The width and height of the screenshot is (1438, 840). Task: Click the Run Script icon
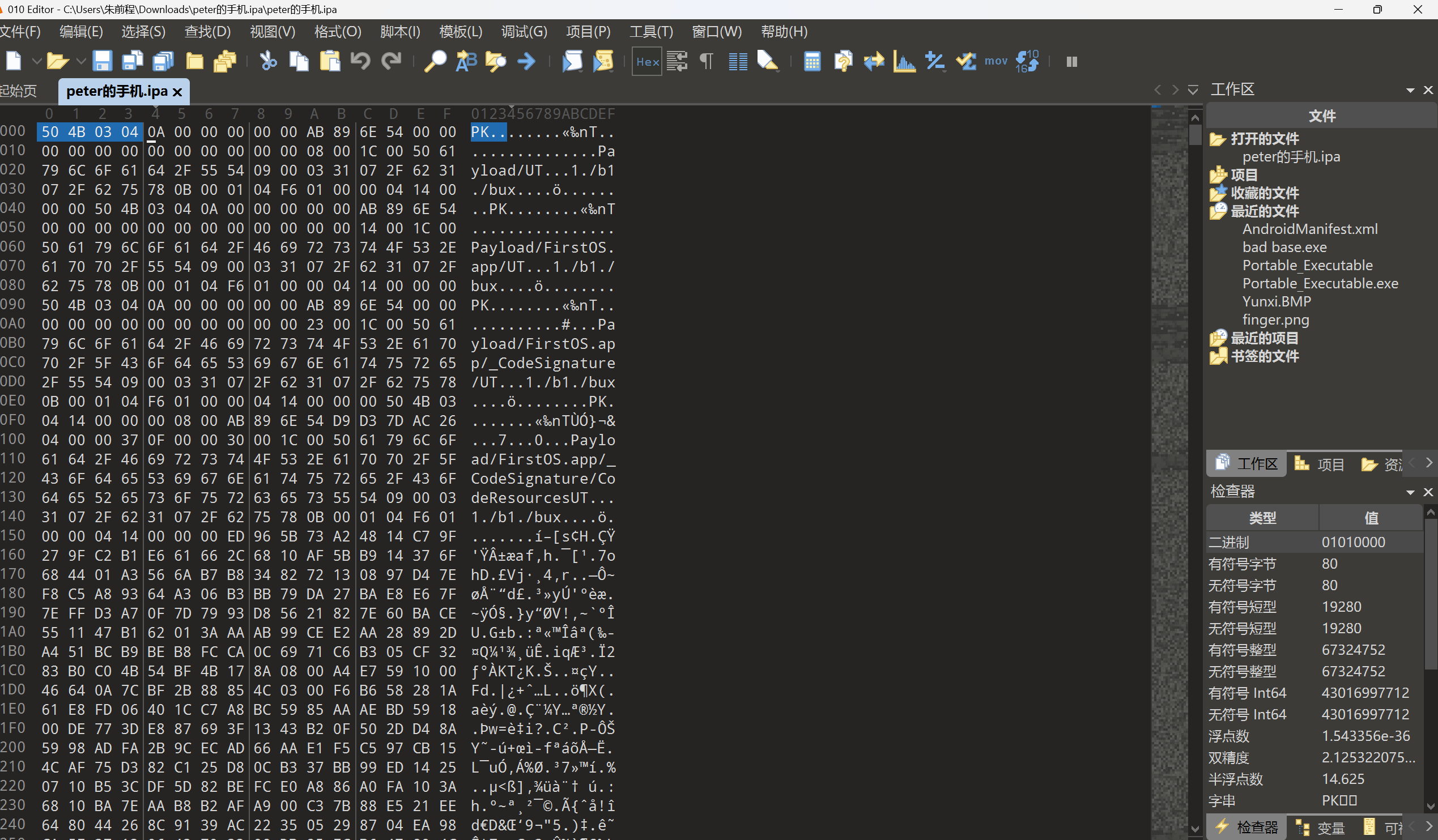(x=572, y=61)
